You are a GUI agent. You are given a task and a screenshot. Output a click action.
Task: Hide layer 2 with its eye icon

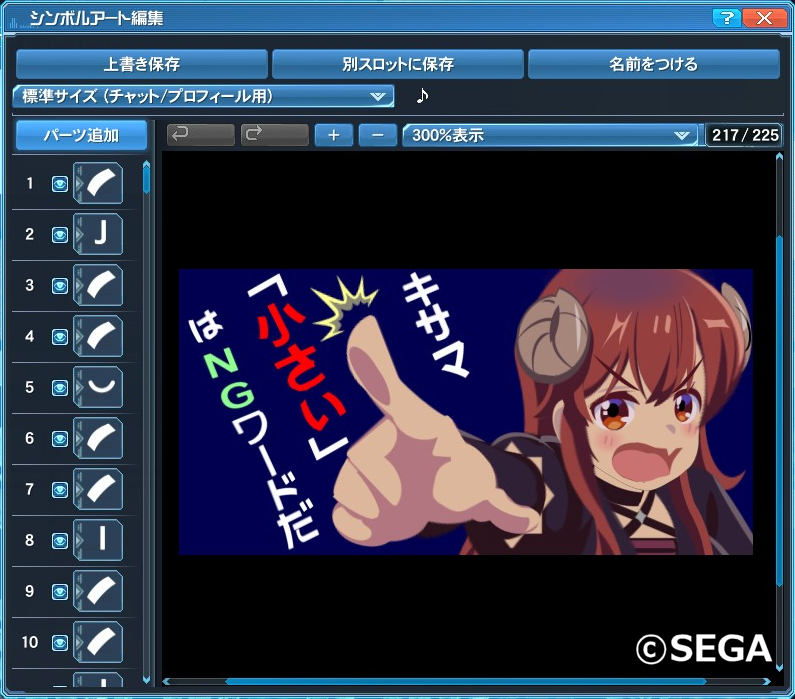tap(60, 235)
